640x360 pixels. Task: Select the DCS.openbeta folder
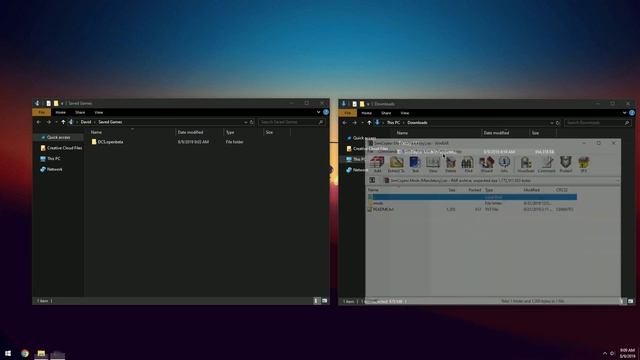click(x=107, y=142)
